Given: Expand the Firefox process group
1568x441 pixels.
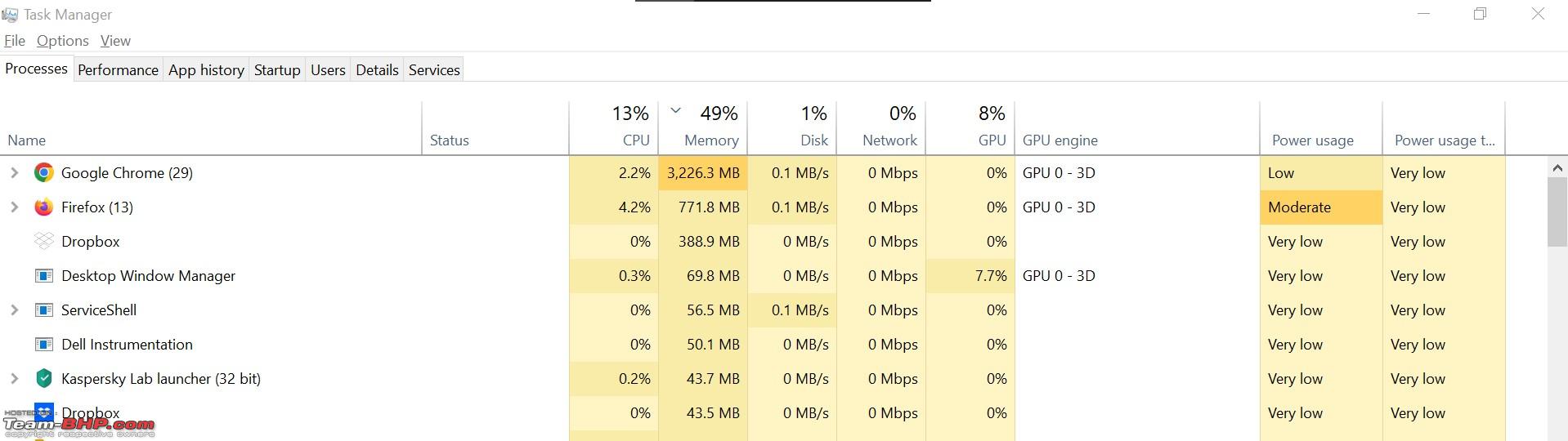Looking at the screenshot, I should click(14, 207).
